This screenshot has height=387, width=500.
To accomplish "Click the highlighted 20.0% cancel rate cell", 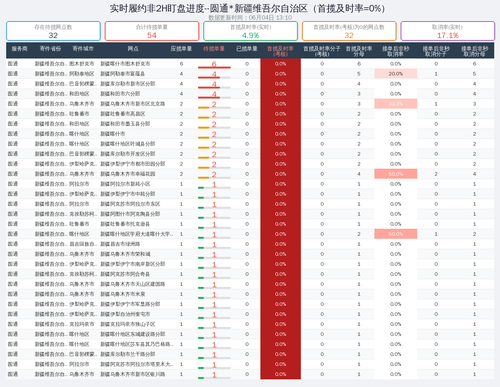I will pos(396,74).
